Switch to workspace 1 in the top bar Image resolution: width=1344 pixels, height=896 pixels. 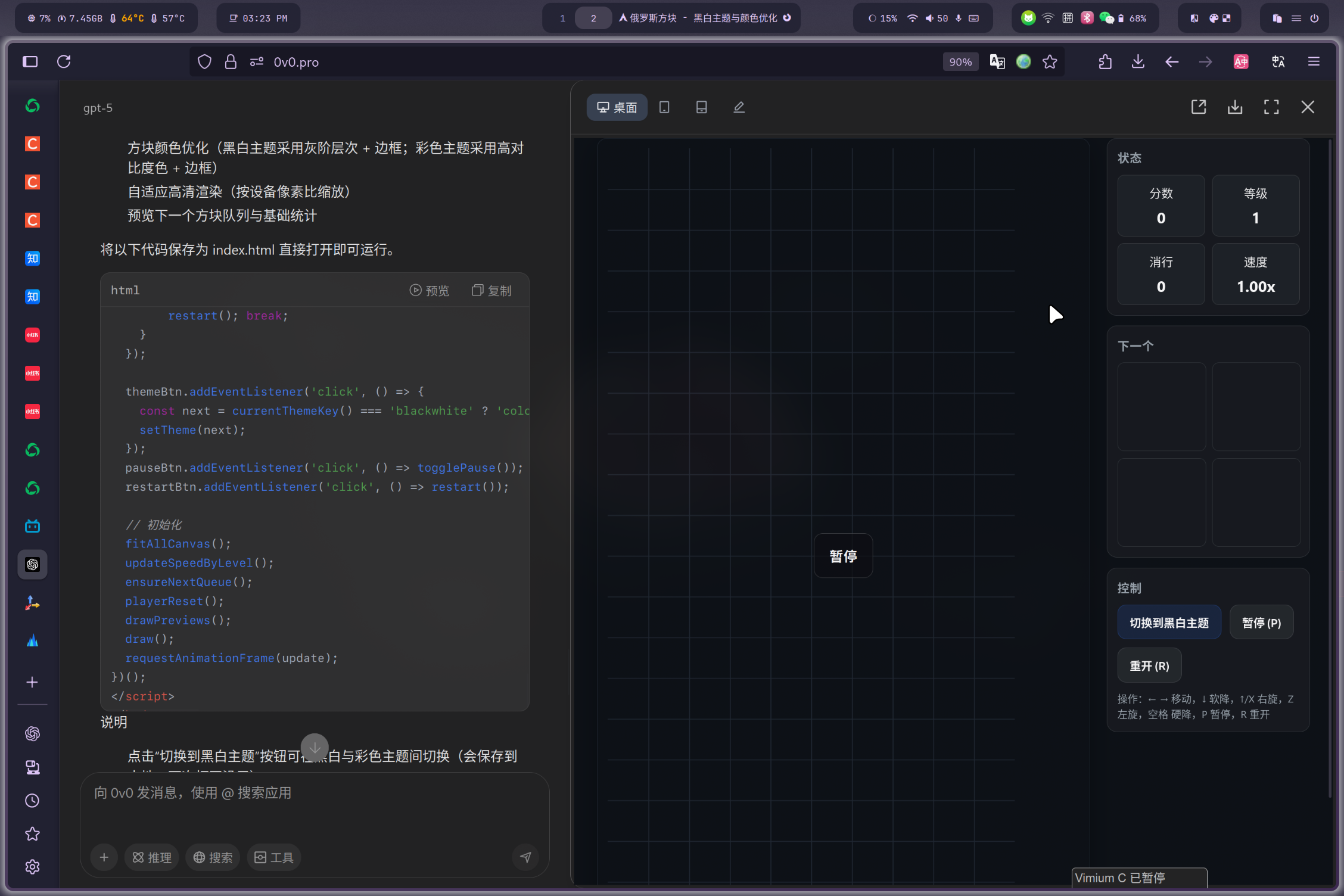562,18
